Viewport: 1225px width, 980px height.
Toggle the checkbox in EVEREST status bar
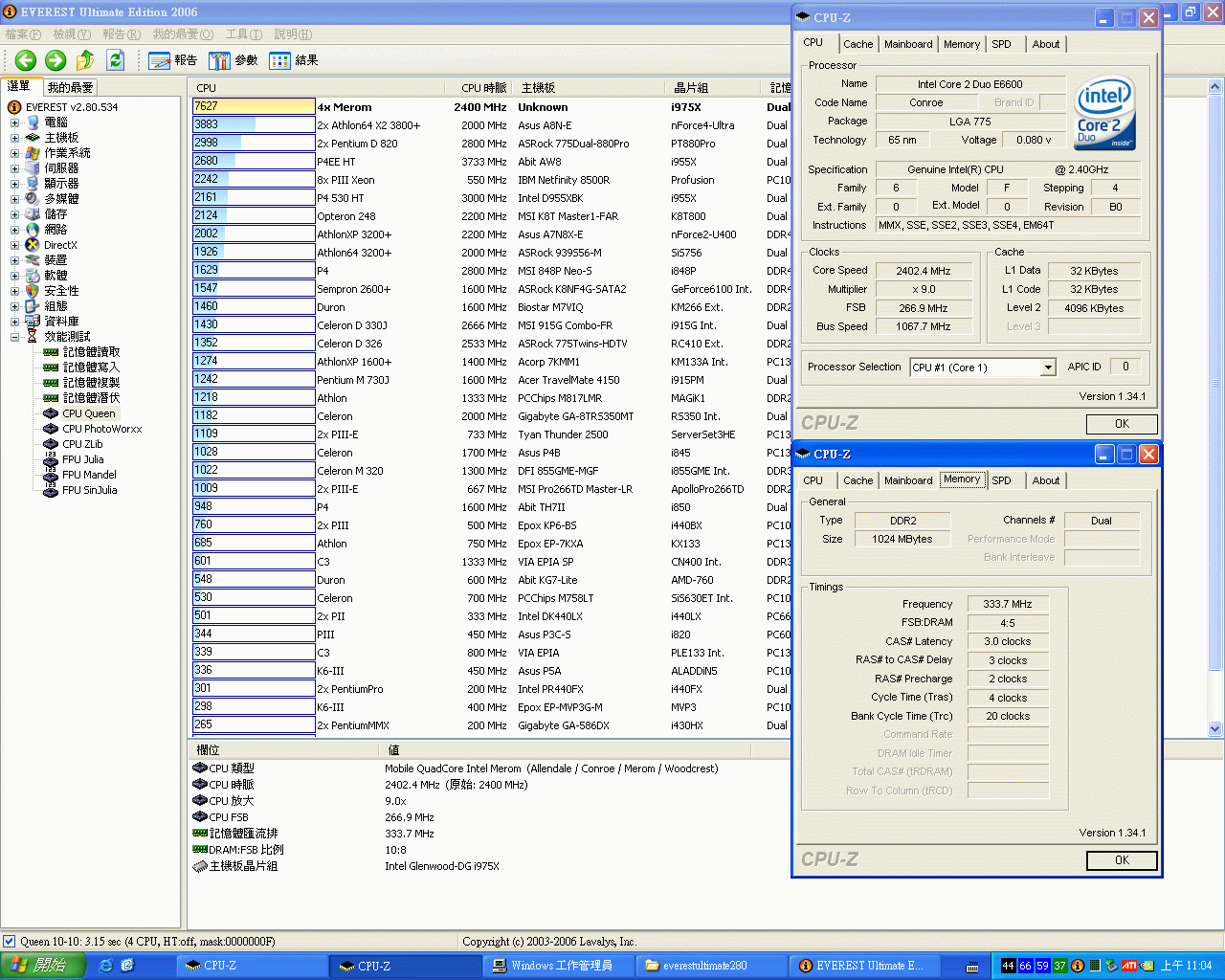coord(9,942)
